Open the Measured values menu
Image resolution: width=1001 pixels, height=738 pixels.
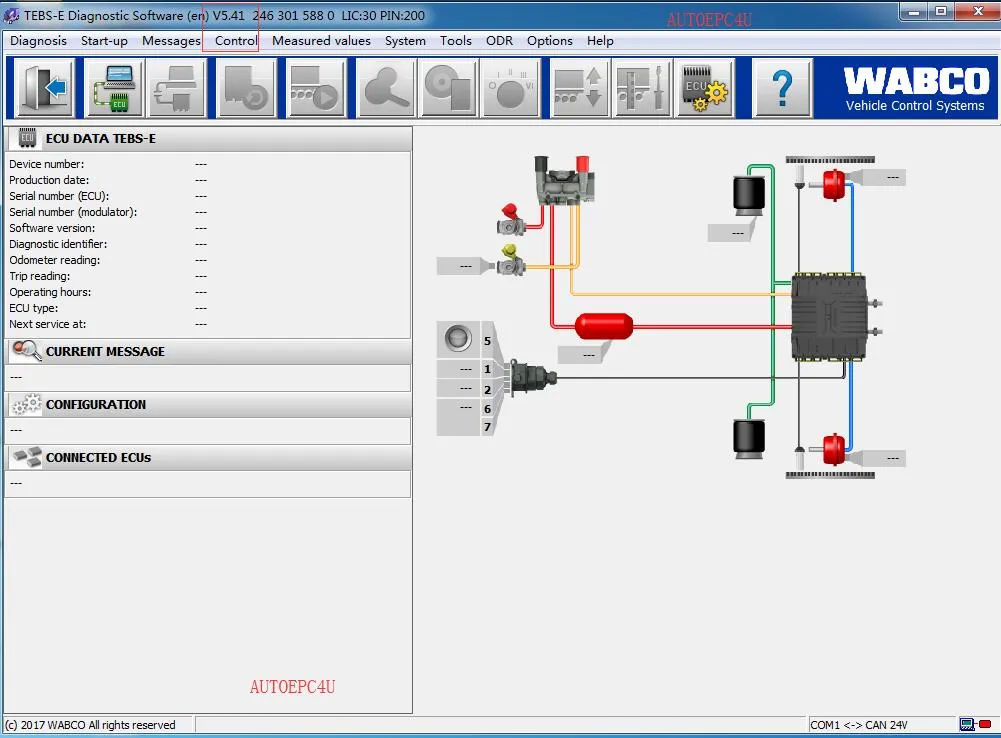point(321,41)
